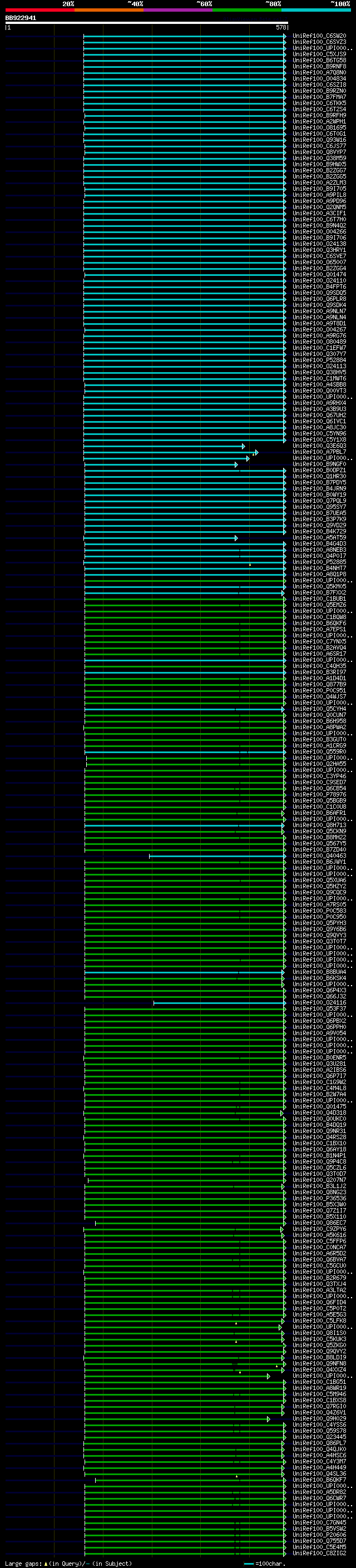Select label UniRef100_O04834
The height and width of the screenshot is (1568, 356).
click(x=319, y=78)
